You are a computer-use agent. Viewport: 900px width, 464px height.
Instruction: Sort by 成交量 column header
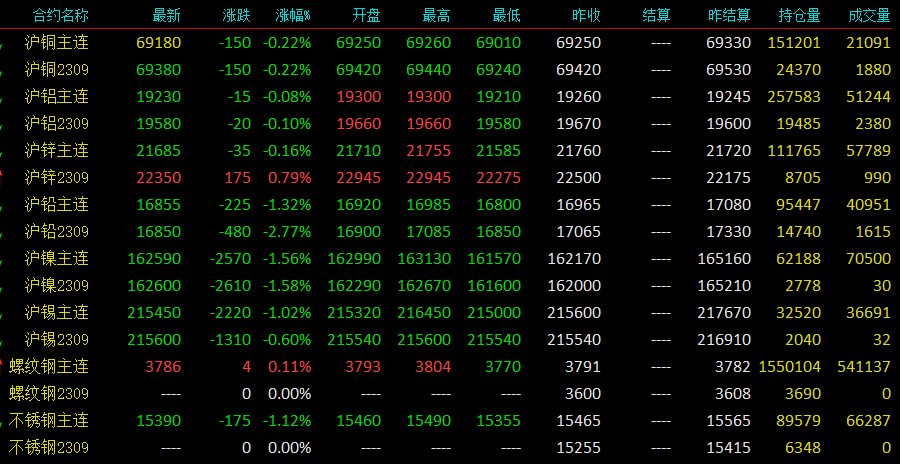click(x=870, y=16)
